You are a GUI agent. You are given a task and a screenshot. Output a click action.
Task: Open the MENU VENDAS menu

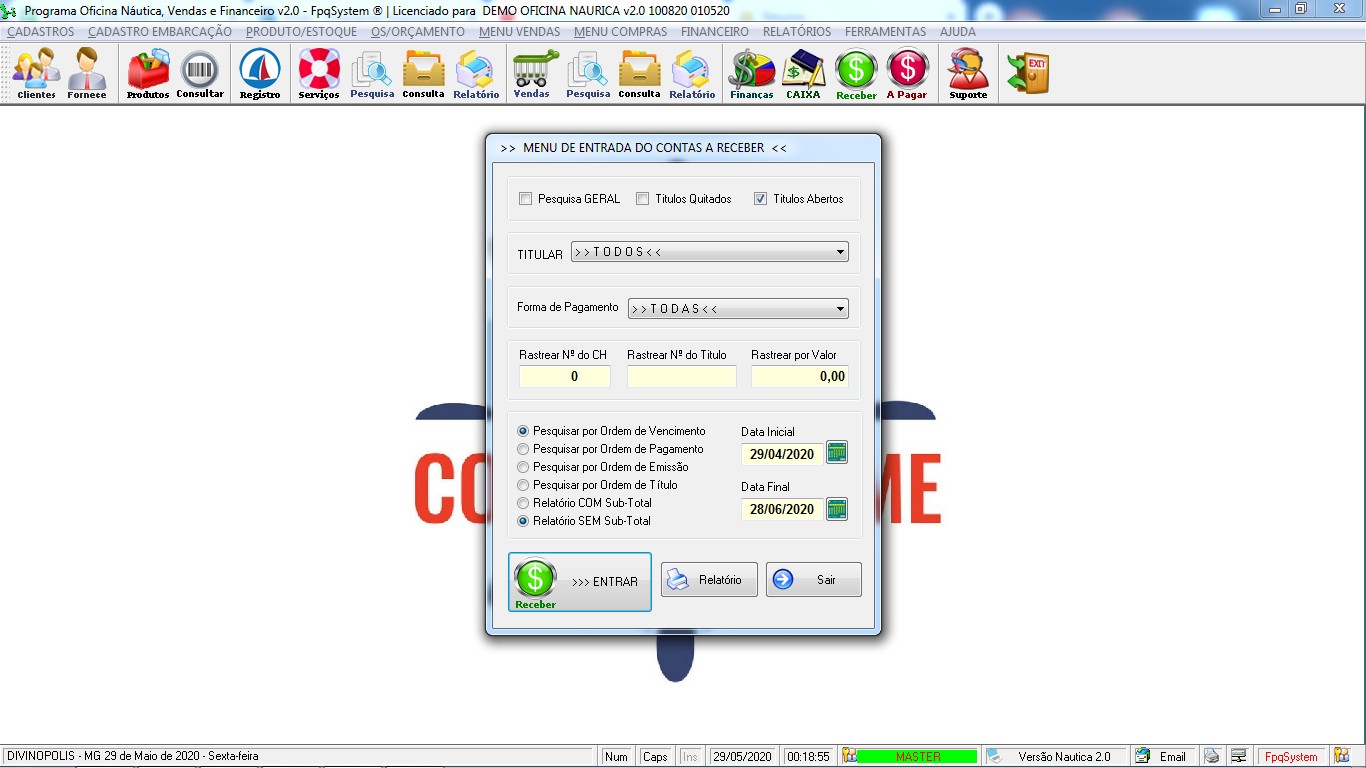click(x=520, y=32)
